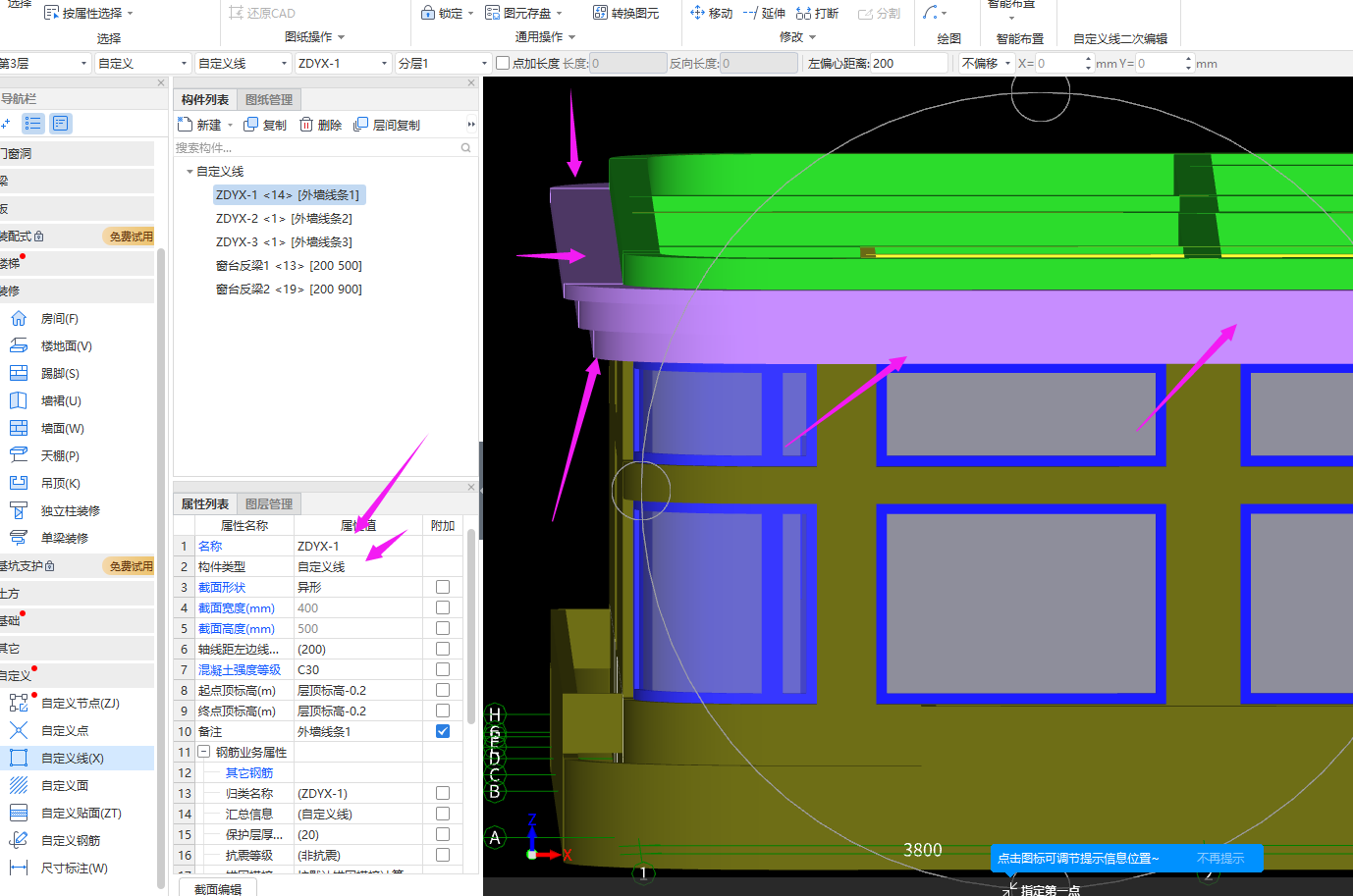Click the 锁定 lock tool

tap(442, 13)
